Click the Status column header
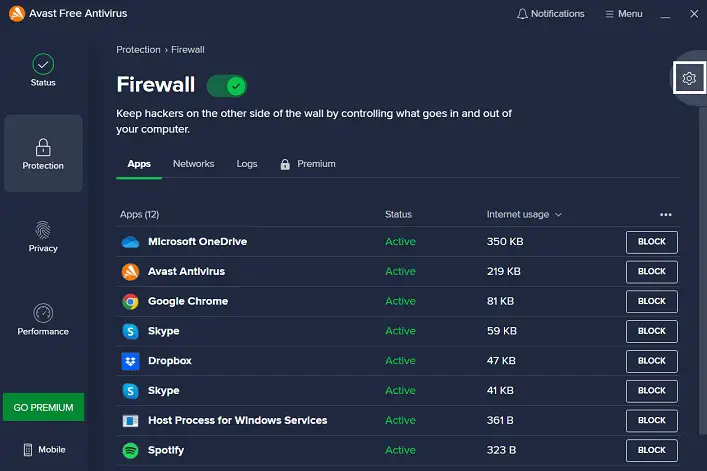The width and height of the screenshot is (707, 471). tap(398, 215)
